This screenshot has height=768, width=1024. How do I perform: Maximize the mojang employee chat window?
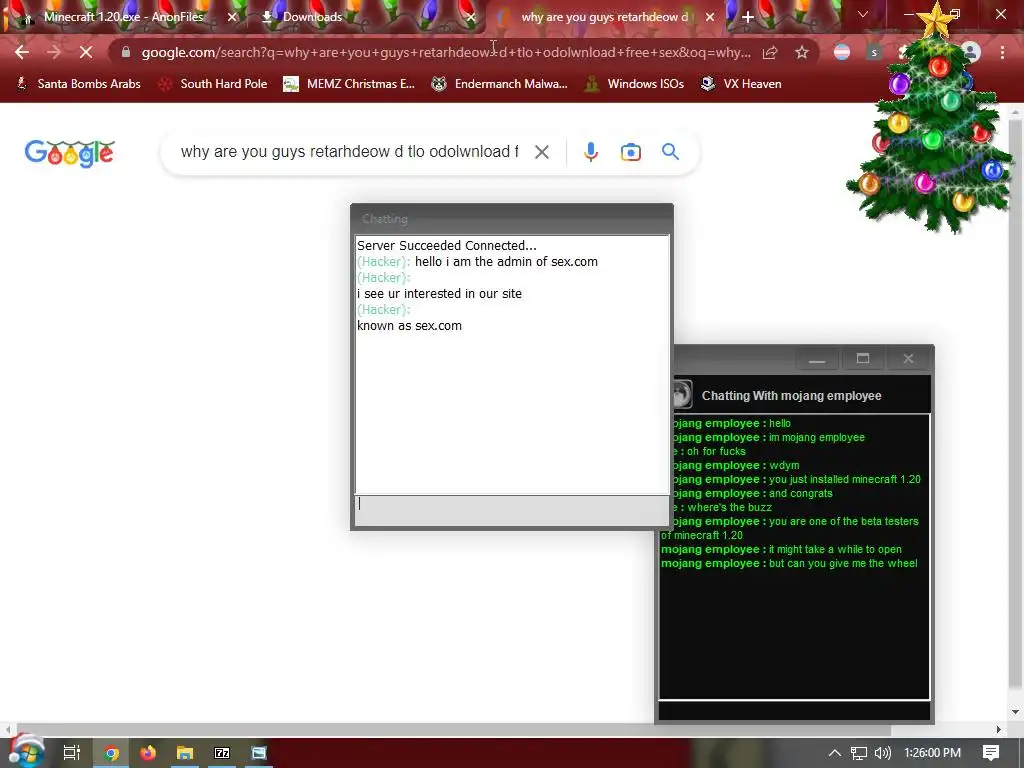tap(863, 359)
